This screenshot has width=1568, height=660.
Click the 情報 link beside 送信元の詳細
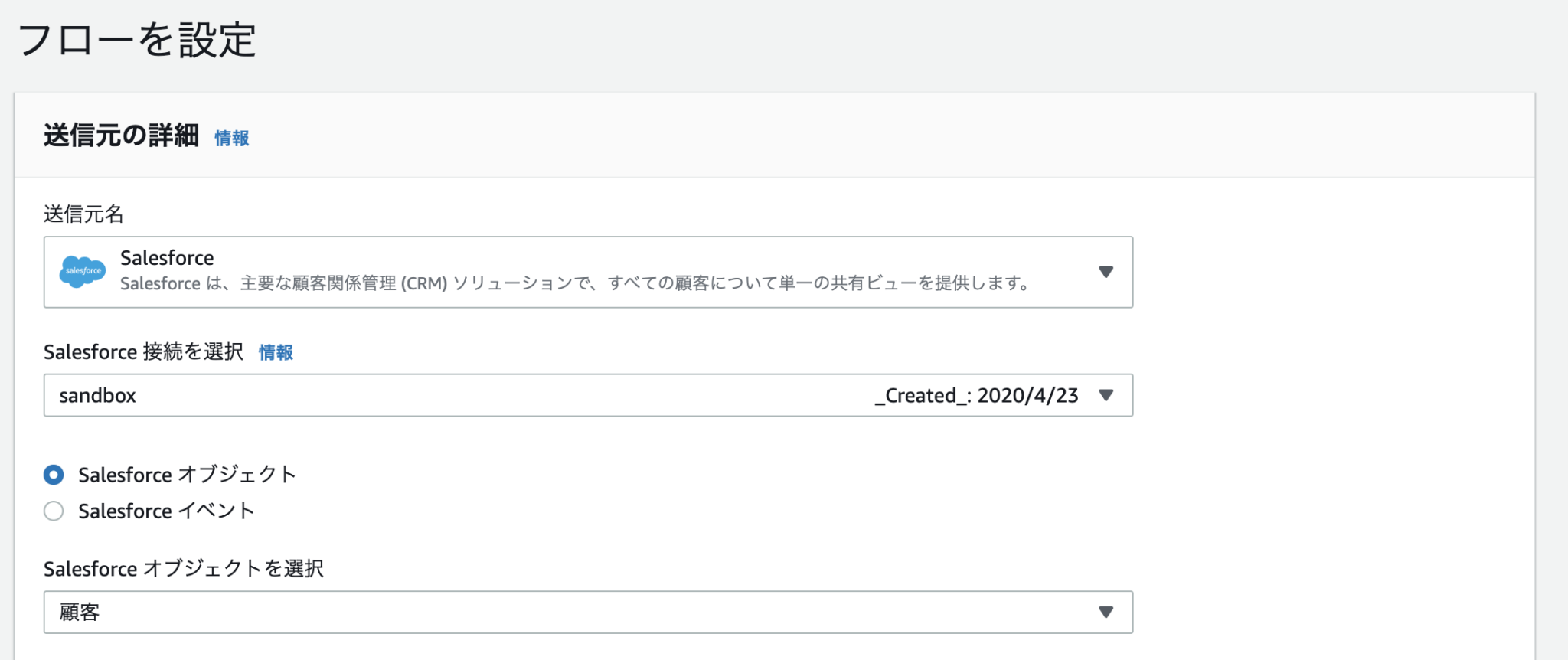click(232, 138)
